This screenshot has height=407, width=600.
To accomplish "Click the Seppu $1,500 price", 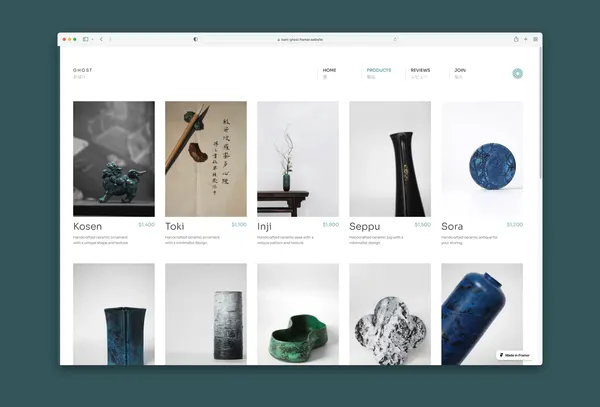I will [x=423, y=225].
